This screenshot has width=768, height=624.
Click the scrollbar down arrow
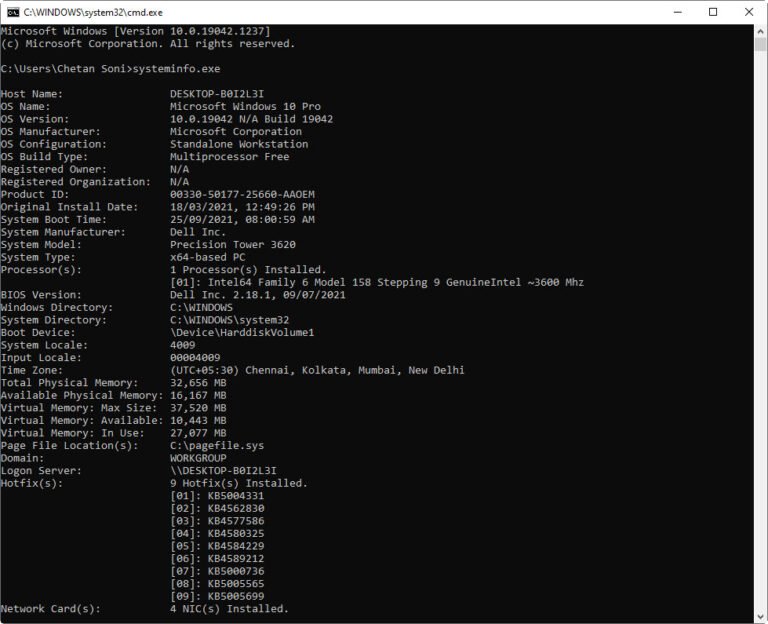(x=760, y=617)
